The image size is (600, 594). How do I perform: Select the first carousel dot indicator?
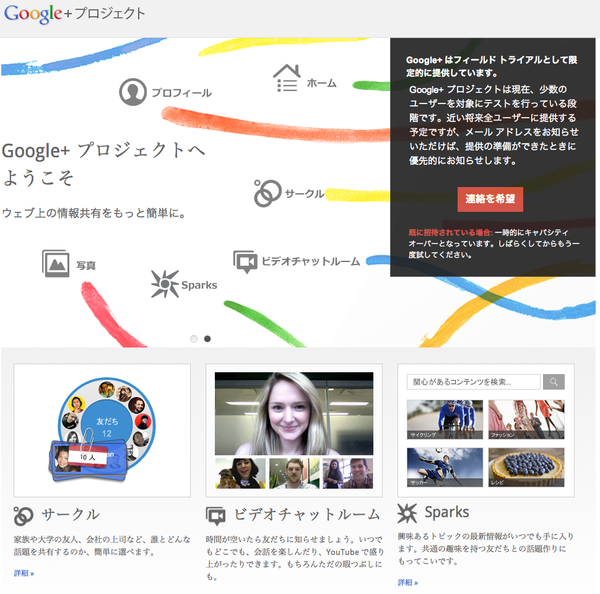coord(194,339)
